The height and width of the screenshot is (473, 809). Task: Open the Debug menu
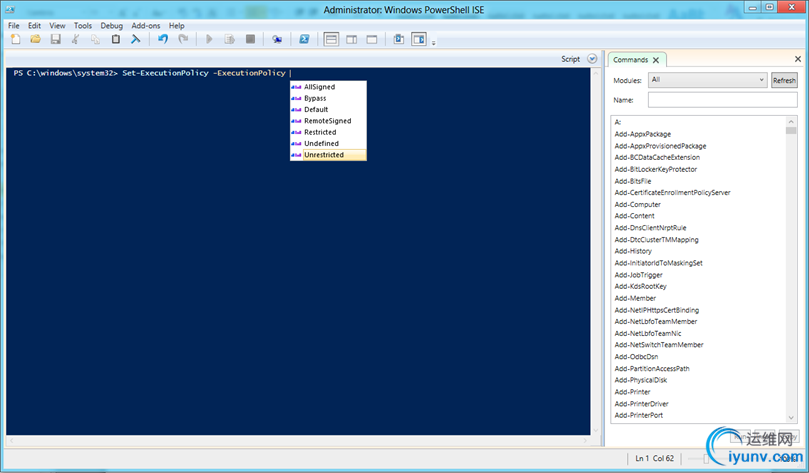111,25
